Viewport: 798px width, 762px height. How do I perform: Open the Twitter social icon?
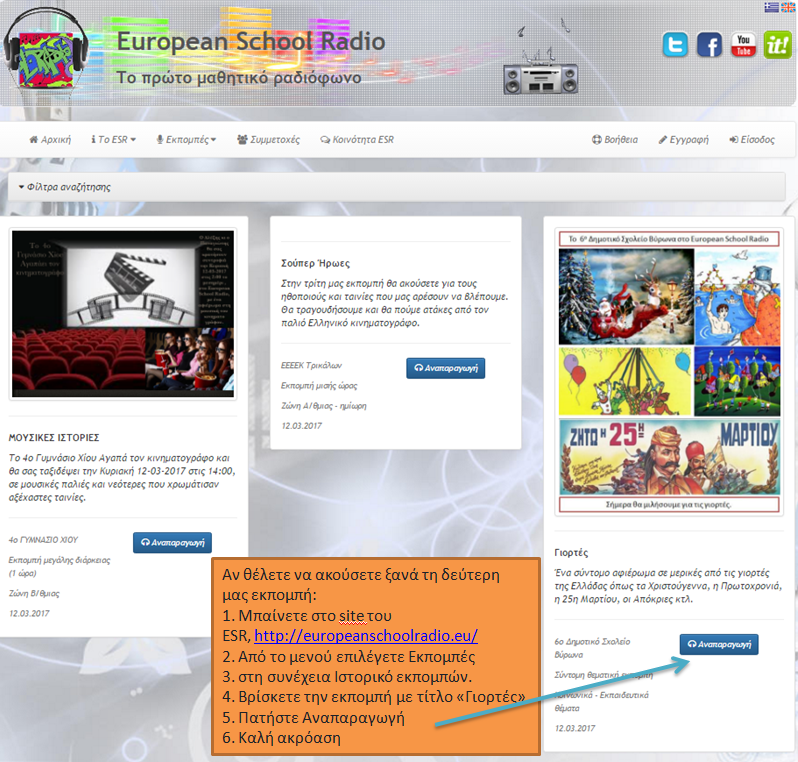(x=676, y=45)
